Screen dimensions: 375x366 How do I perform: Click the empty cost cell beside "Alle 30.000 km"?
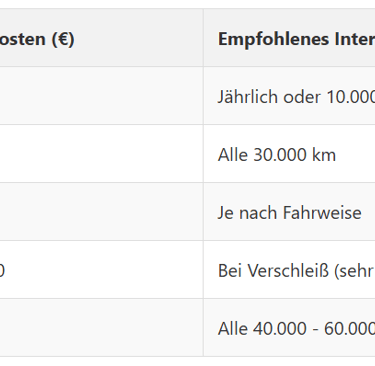[x=101, y=154]
